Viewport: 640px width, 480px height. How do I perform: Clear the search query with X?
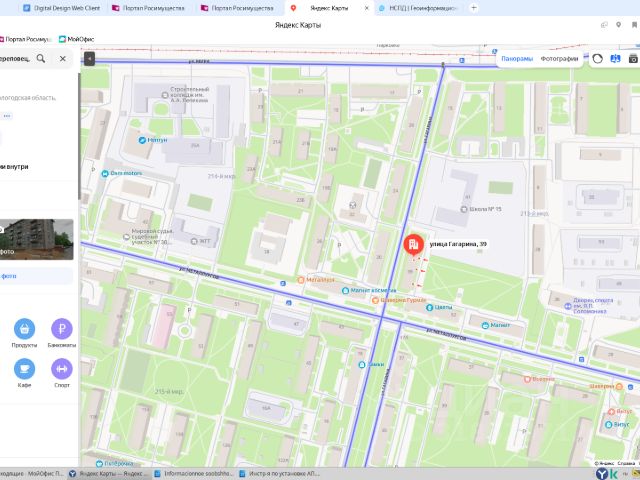(x=62, y=58)
